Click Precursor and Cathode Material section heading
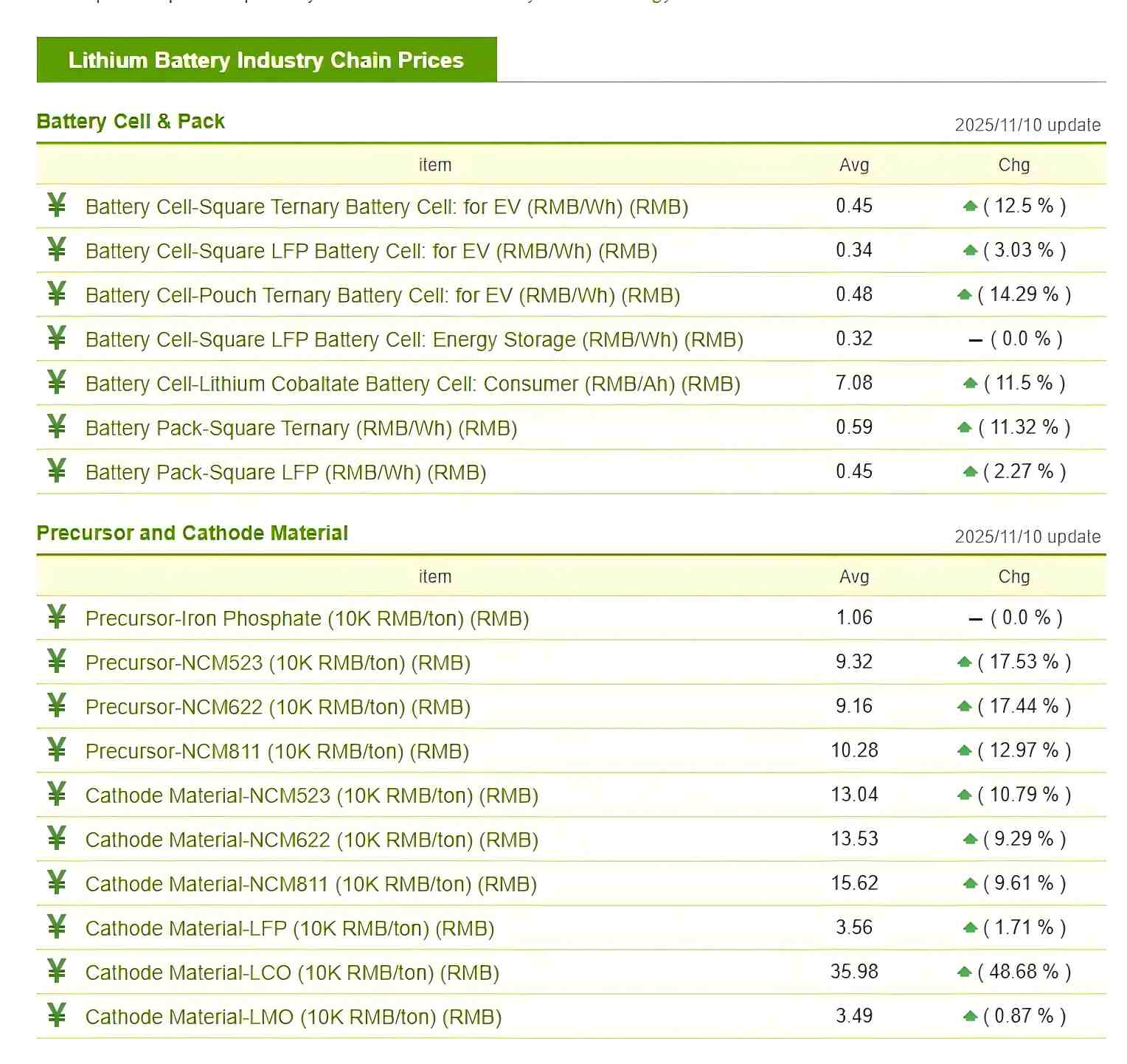This screenshot has height=1064, width=1127. pos(192,533)
